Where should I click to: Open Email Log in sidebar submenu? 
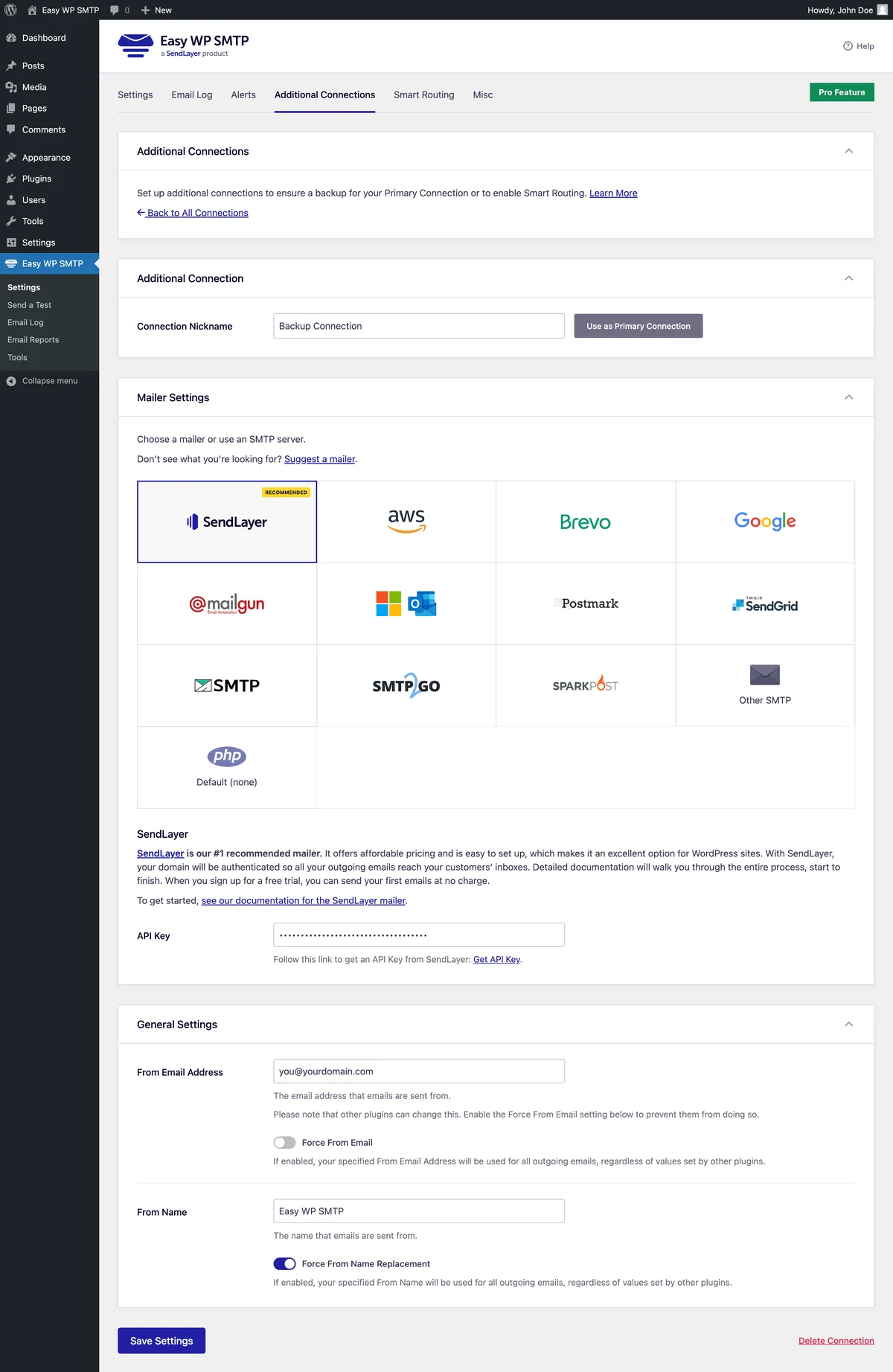tap(25, 323)
